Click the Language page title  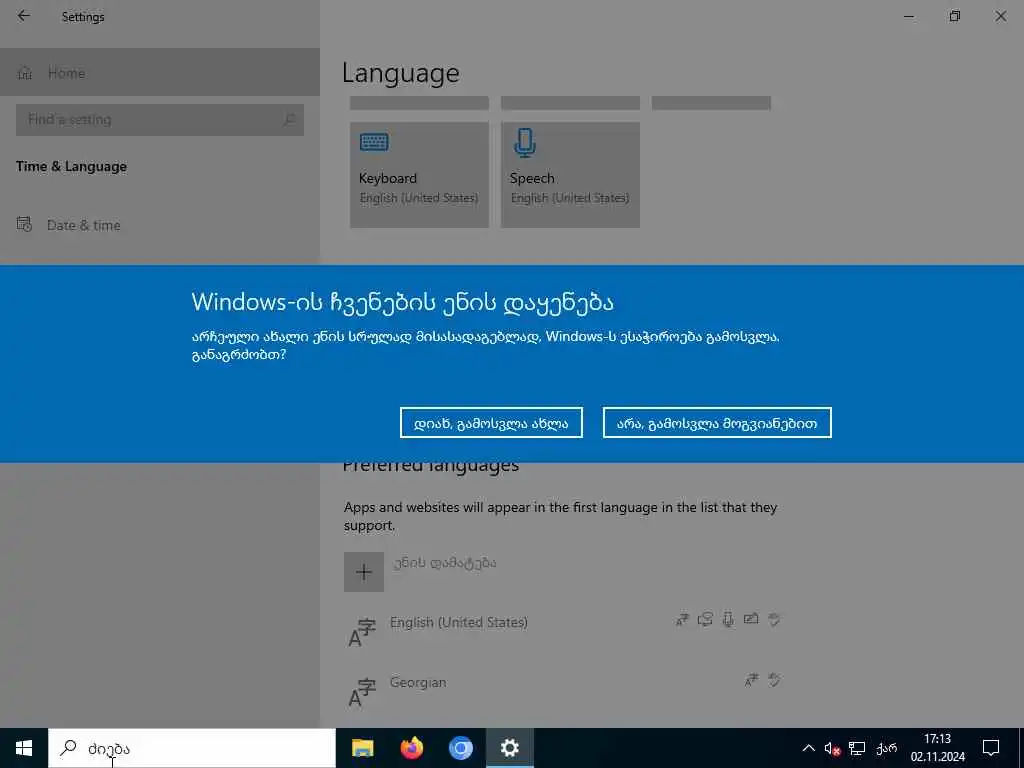pos(401,73)
